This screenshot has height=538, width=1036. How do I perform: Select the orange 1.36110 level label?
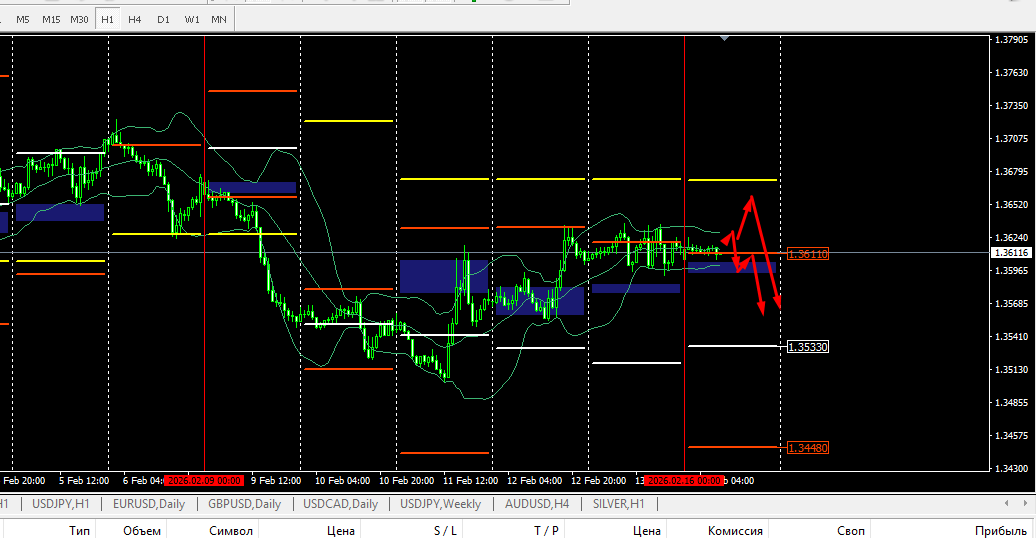pyautogui.click(x=807, y=254)
